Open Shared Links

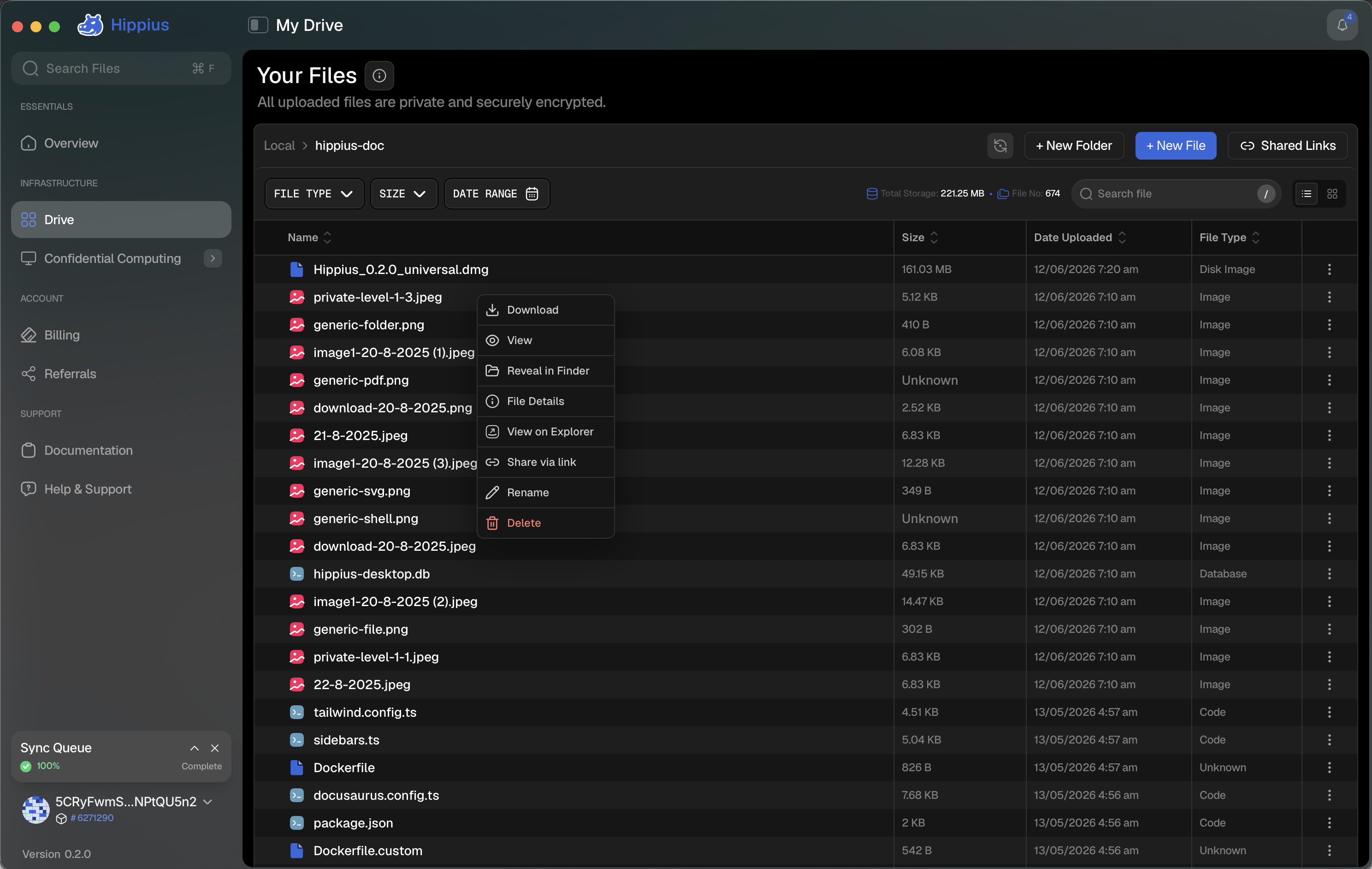(x=1288, y=146)
